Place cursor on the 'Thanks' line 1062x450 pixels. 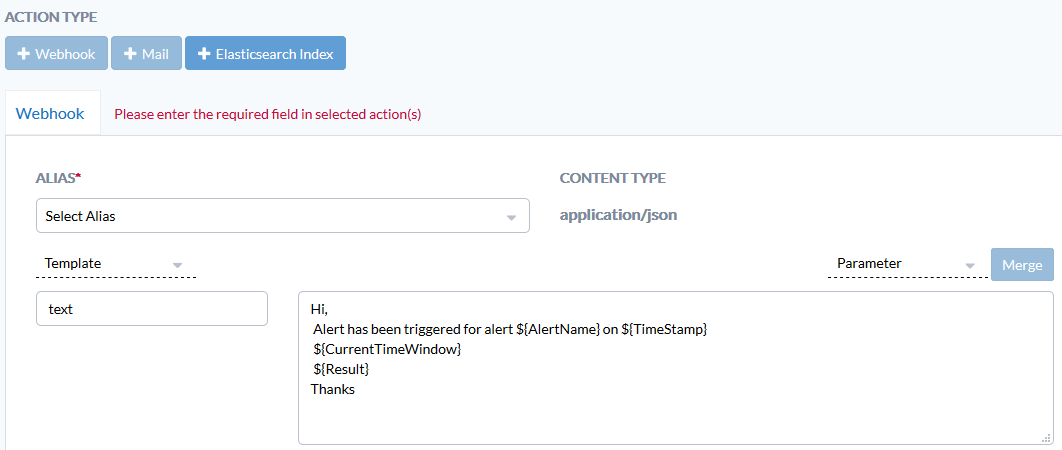click(333, 390)
